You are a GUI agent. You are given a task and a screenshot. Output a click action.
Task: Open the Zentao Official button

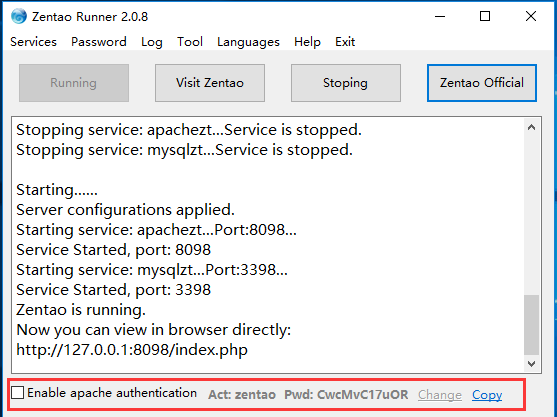point(482,83)
